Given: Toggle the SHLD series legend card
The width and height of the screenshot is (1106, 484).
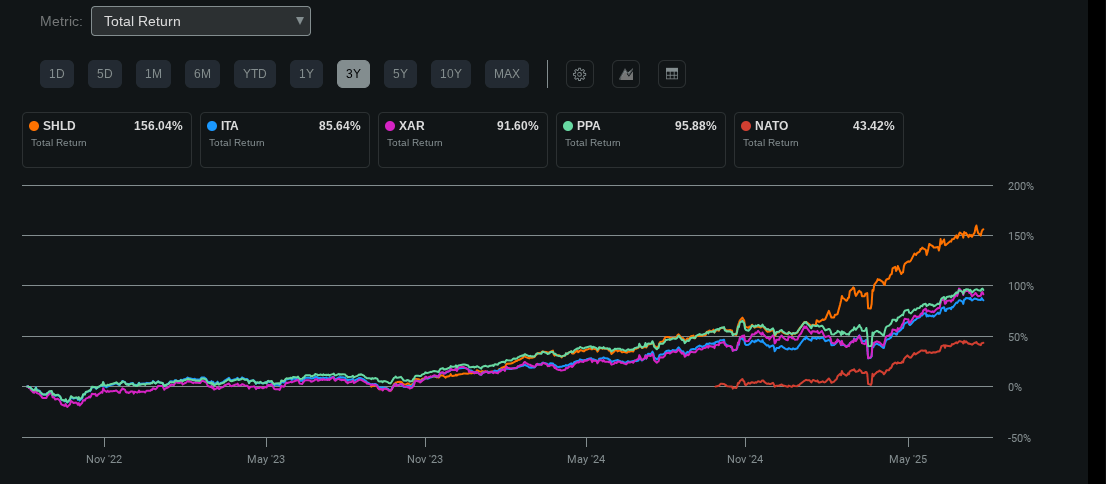Looking at the screenshot, I should tap(107, 140).
